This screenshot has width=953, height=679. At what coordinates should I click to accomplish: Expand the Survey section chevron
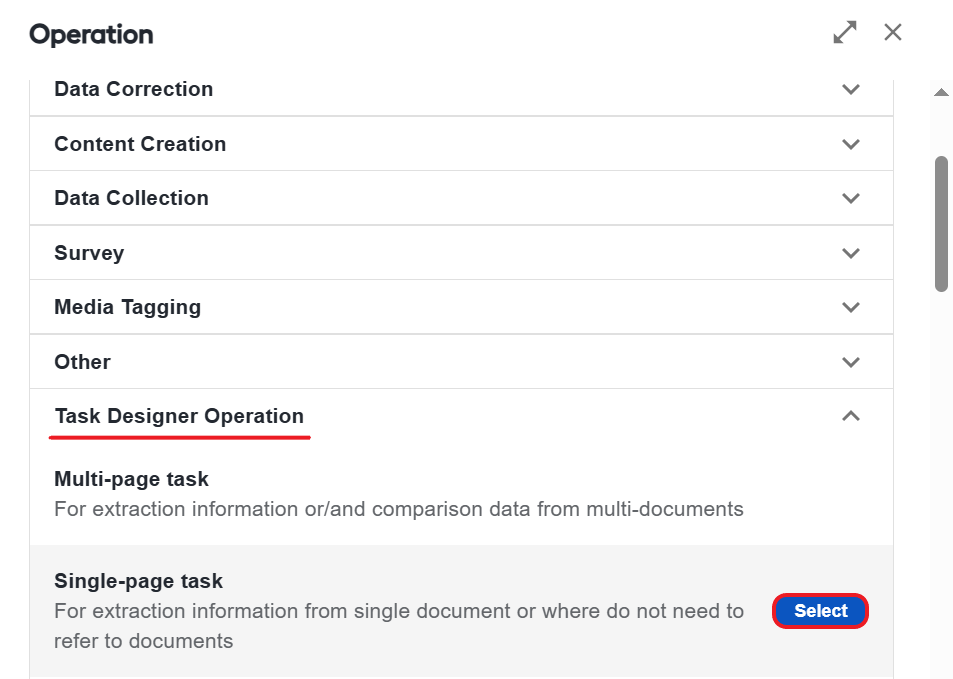pyautogui.click(x=851, y=253)
